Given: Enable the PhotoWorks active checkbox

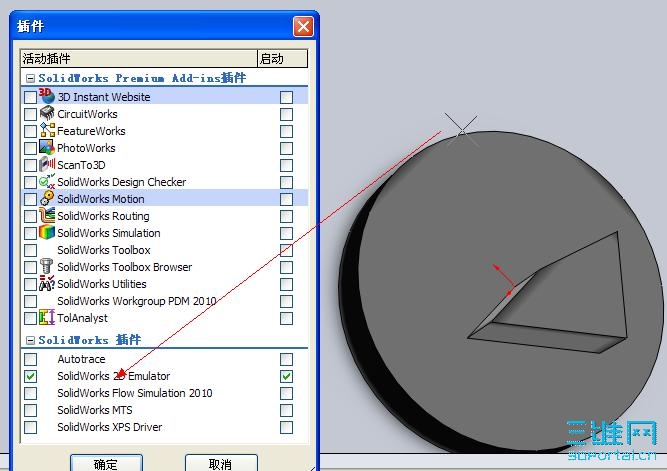Looking at the screenshot, I should pos(30,148).
